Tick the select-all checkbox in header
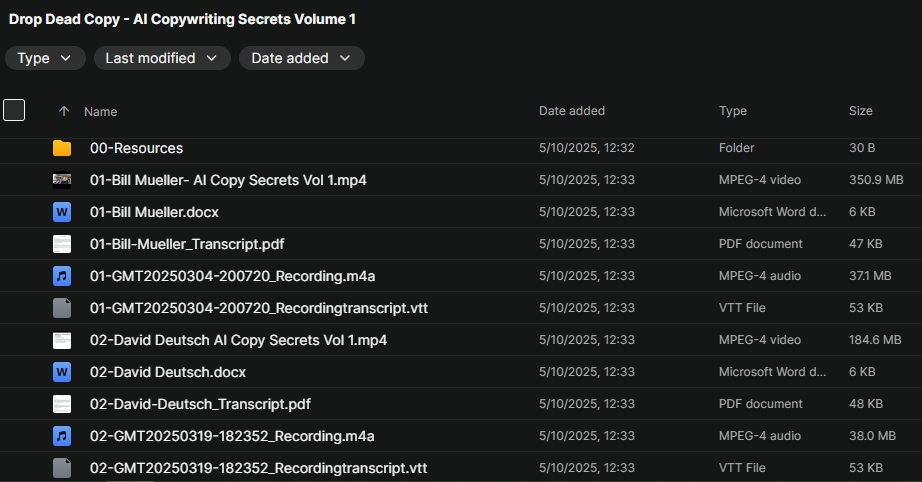 (x=14, y=110)
